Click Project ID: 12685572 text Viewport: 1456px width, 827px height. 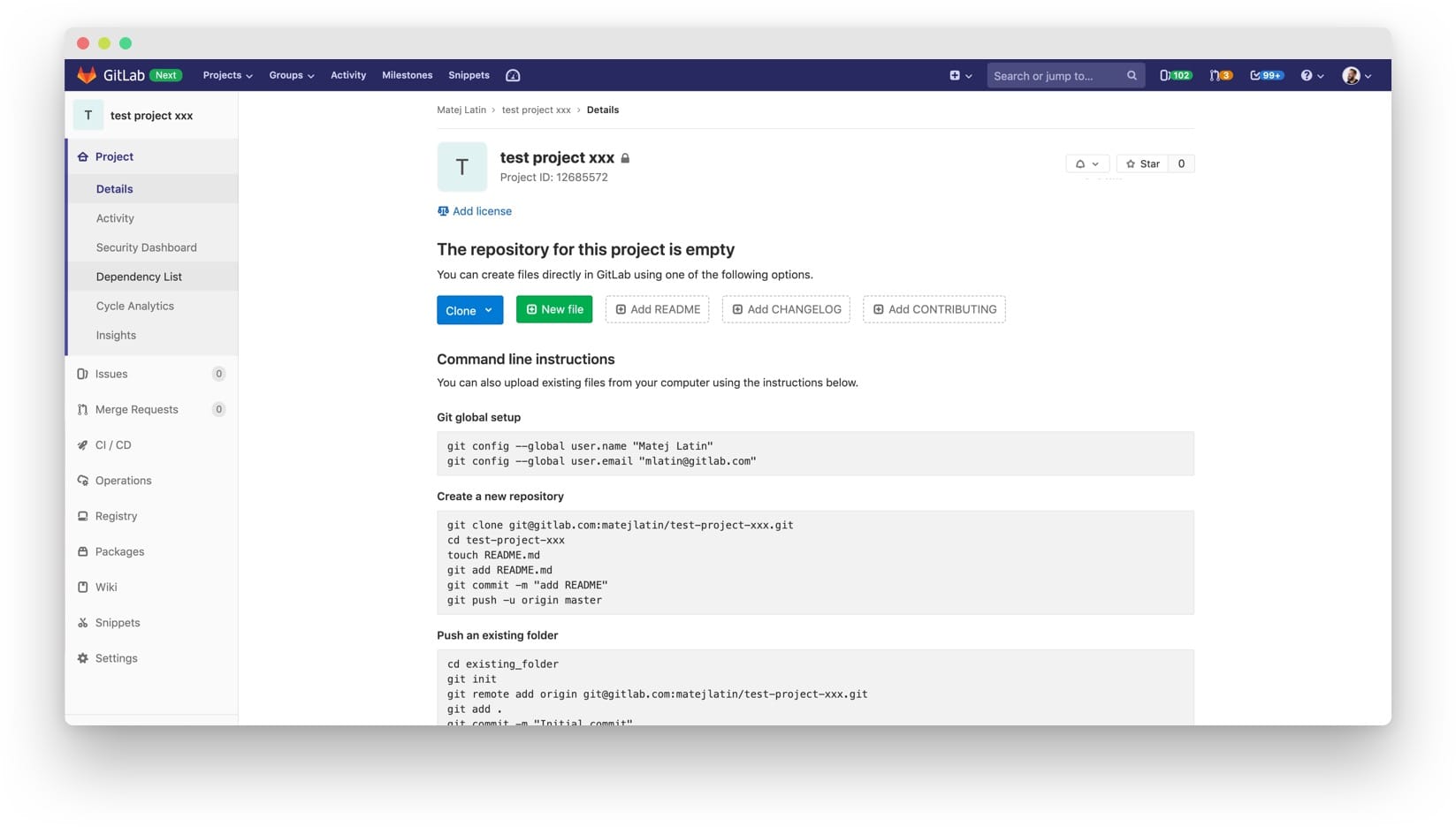click(x=554, y=178)
